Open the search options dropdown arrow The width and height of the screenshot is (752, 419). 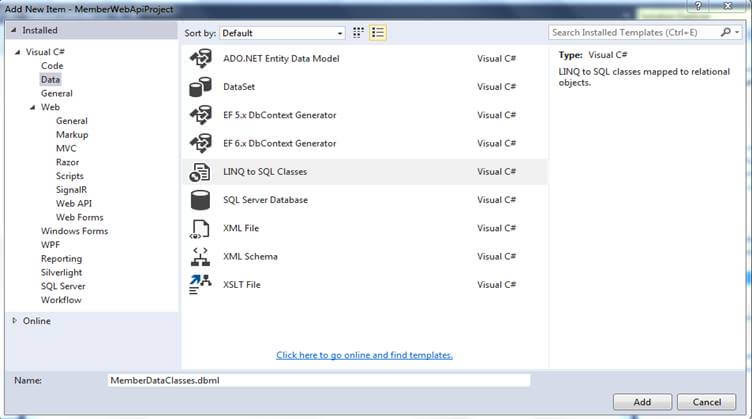737,33
